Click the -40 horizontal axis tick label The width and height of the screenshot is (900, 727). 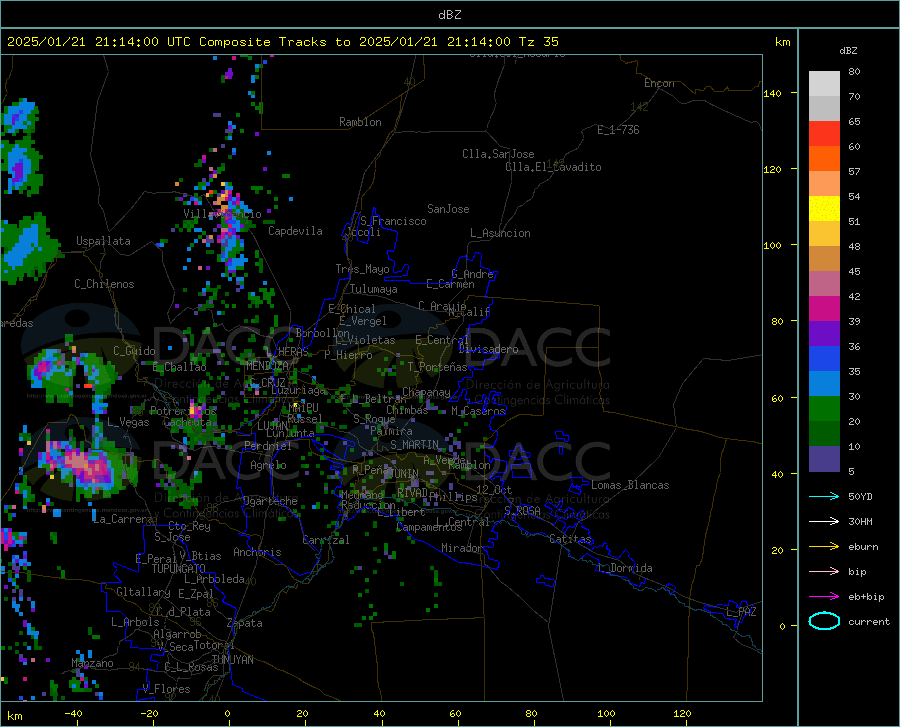coord(73,714)
